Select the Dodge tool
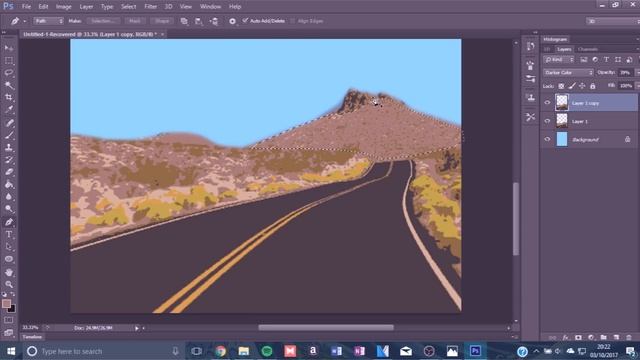The image size is (640, 360). [x=9, y=209]
